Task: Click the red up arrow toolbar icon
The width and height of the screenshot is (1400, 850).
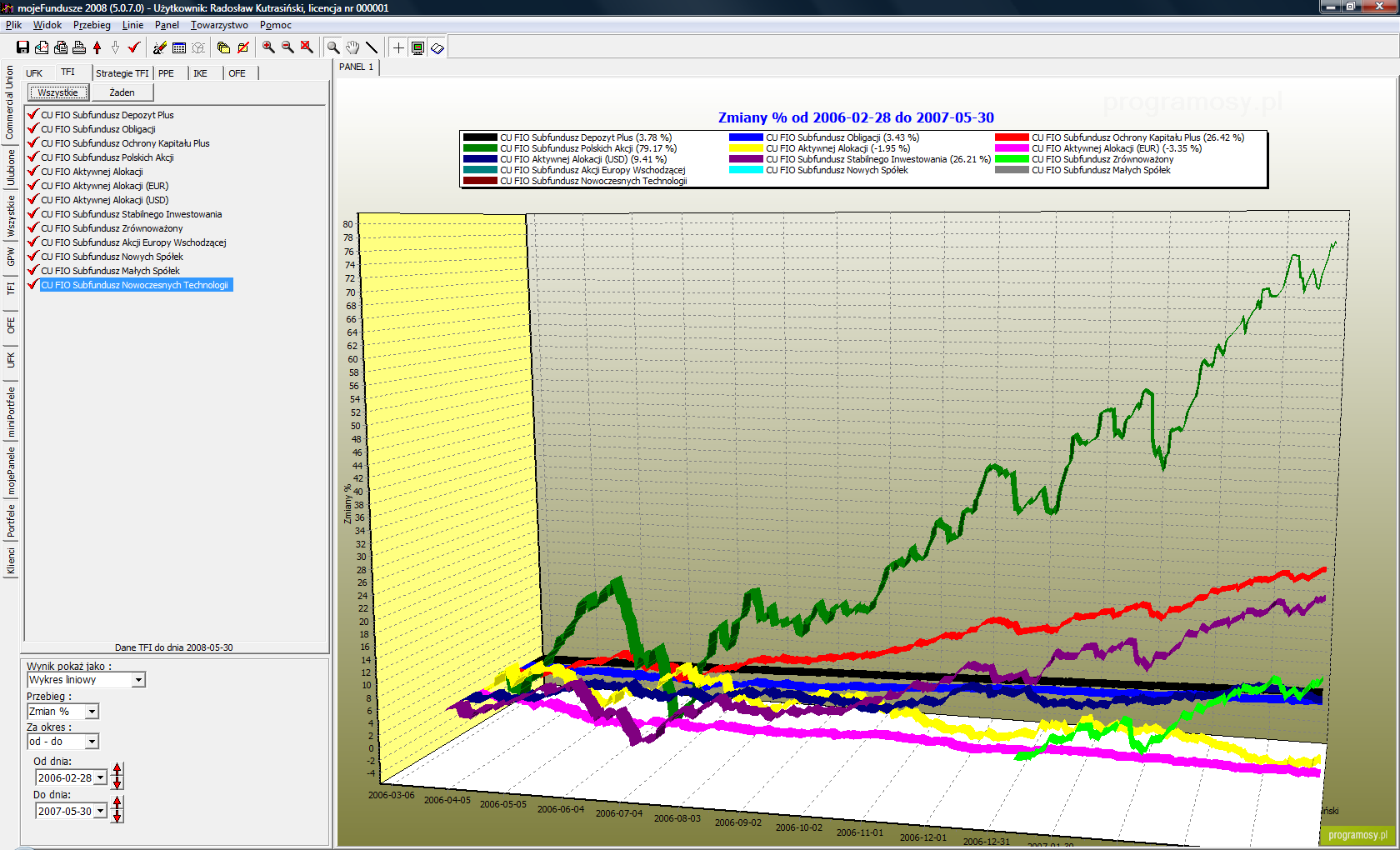Action: (97, 47)
